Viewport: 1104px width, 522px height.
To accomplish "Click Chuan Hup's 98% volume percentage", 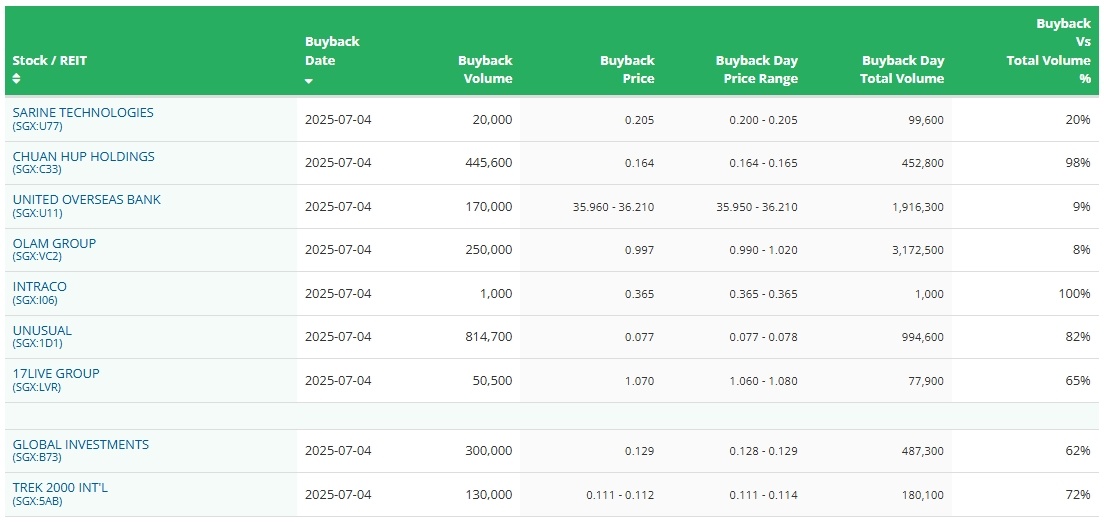I will (x=1078, y=163).
